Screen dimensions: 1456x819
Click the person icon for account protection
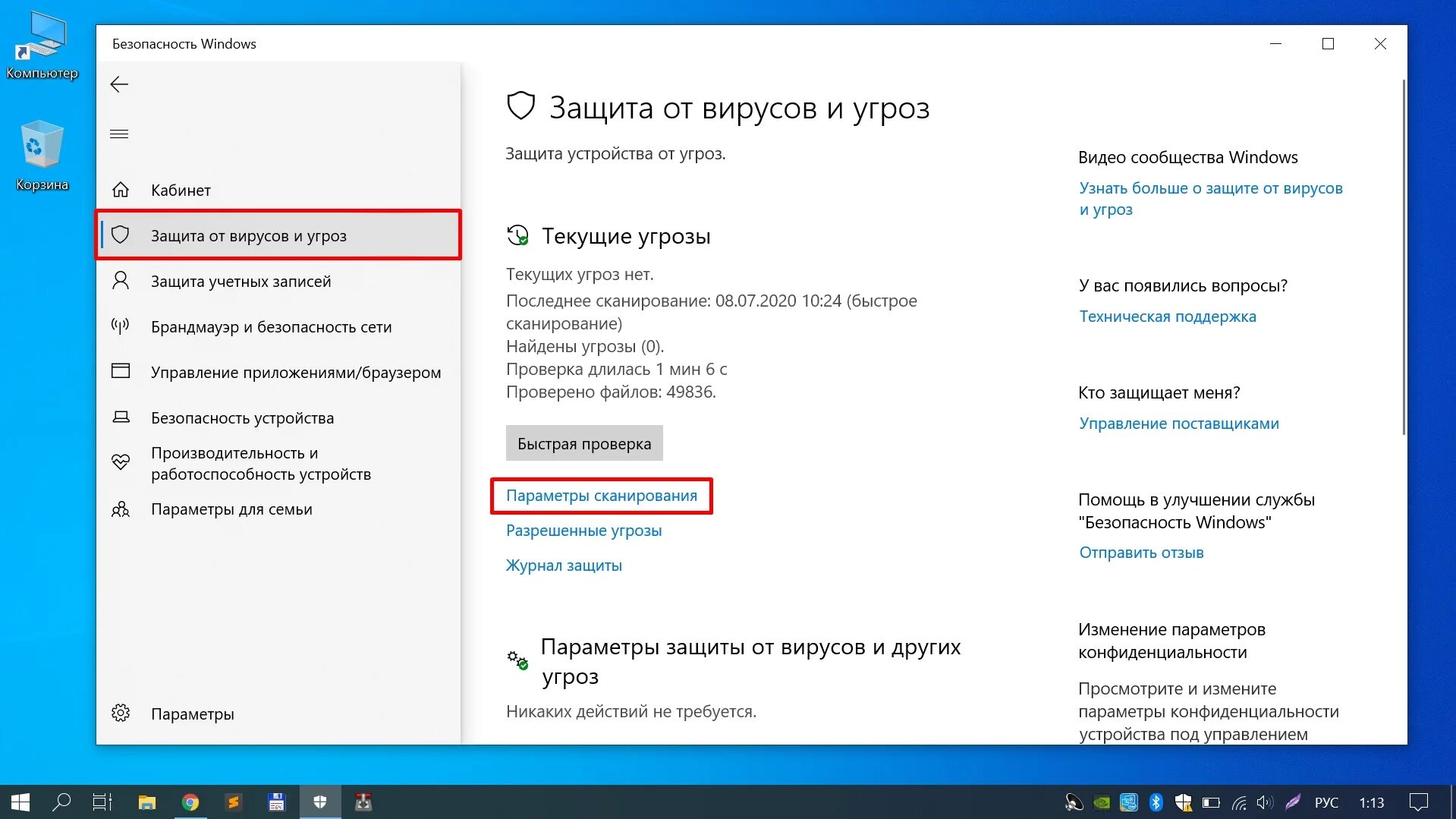(121, 281)
